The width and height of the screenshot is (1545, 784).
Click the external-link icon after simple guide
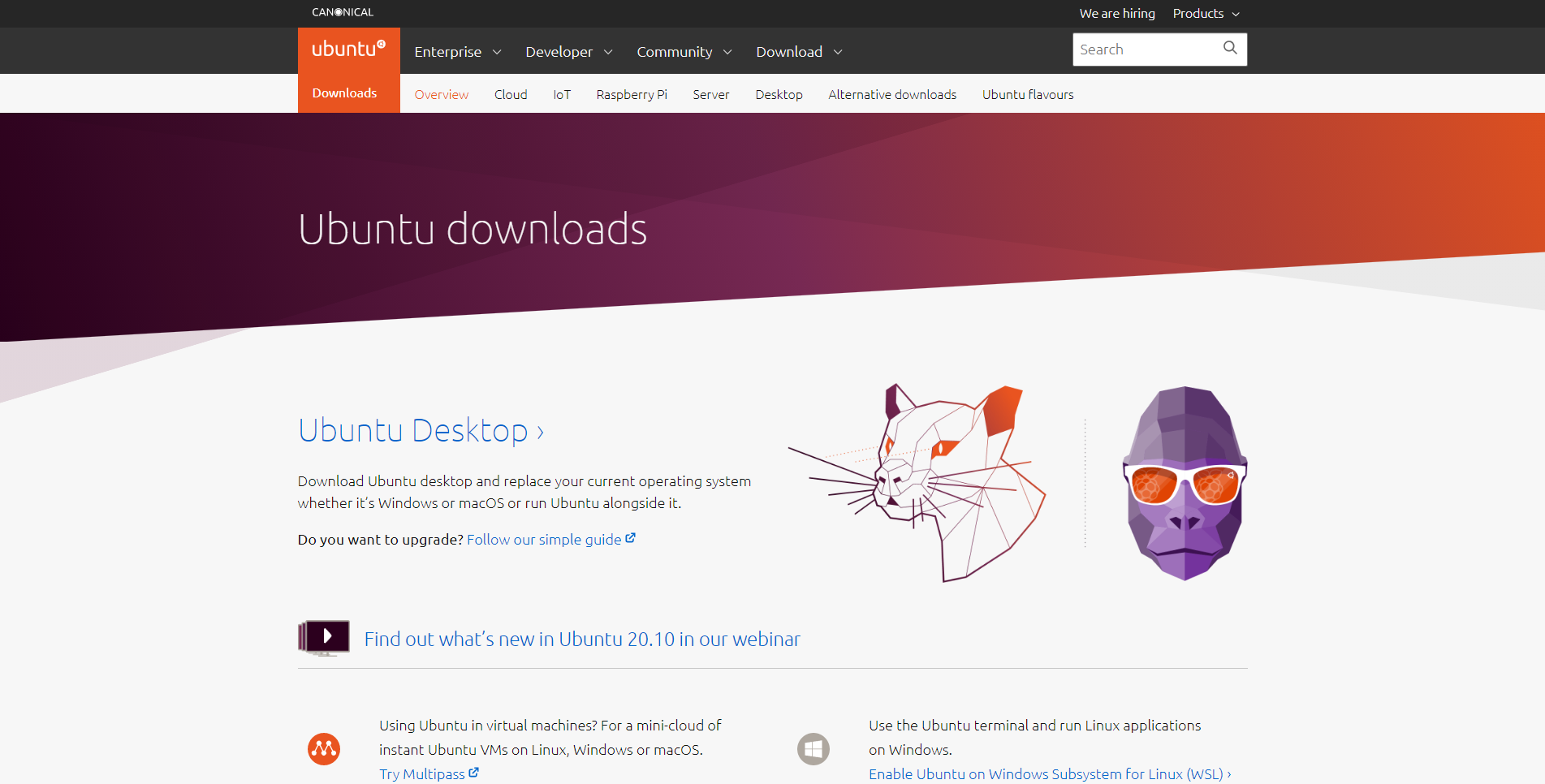click(630, 538)
